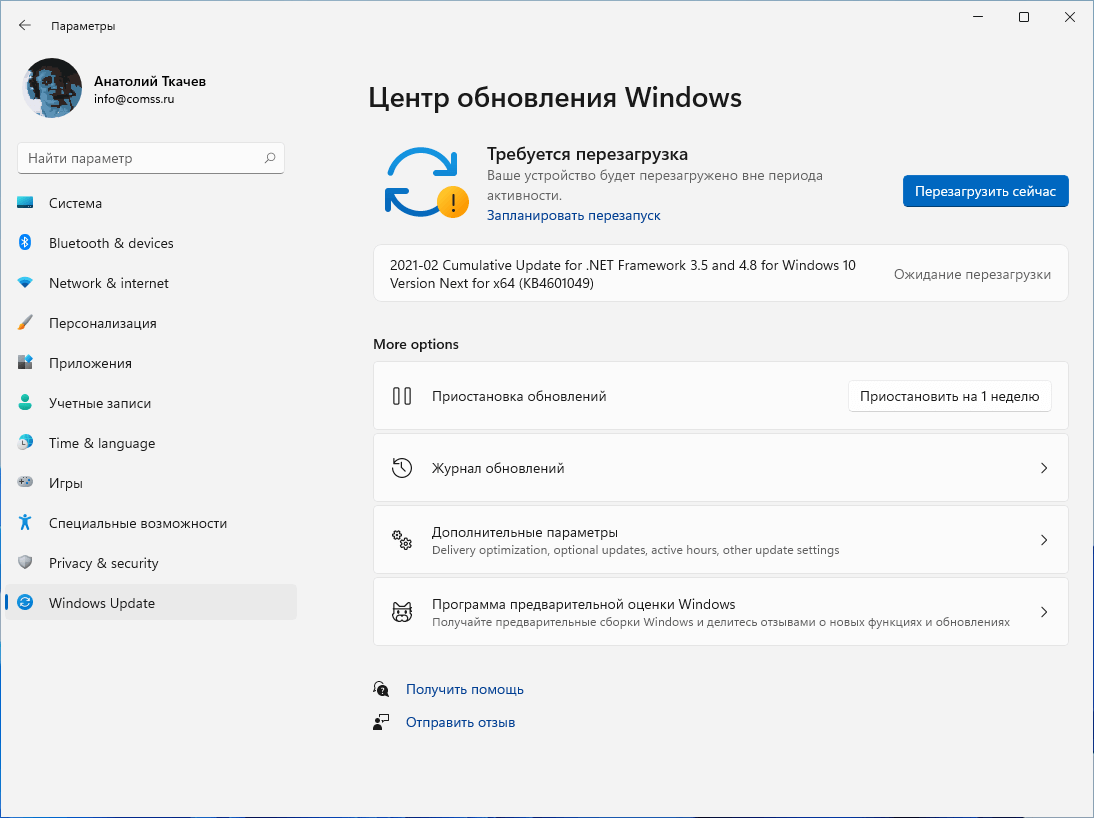Open the Запланировать перезапуск link
The width and height of the screenshot is (1094, 818).
[573, 215]
